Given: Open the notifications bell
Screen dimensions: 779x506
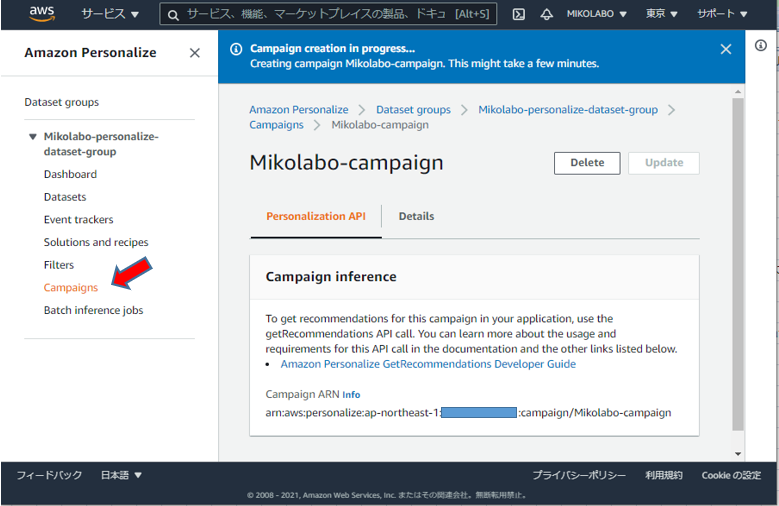Looking at the screenshot, I should [546, 14].
